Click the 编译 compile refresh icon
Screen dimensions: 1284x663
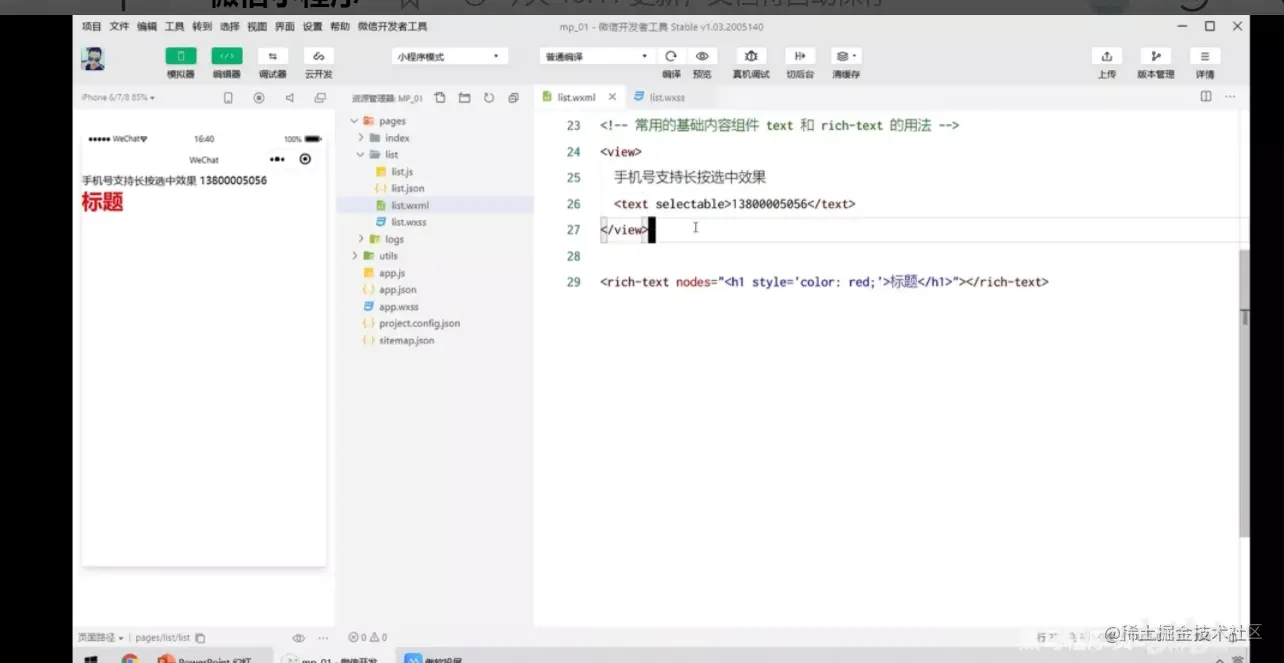tap(671, 56)
